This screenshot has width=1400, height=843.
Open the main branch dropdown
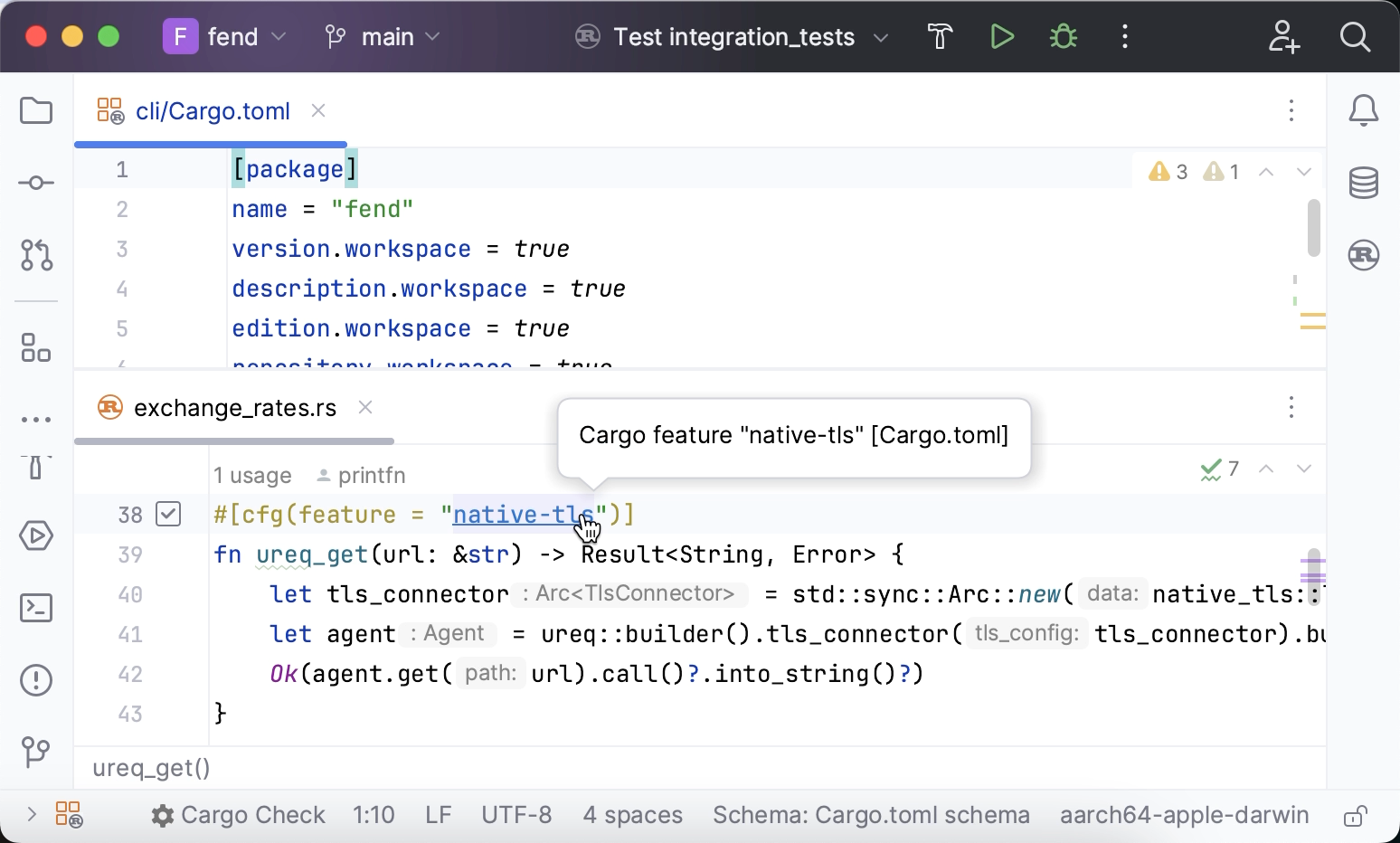point(432,38)
